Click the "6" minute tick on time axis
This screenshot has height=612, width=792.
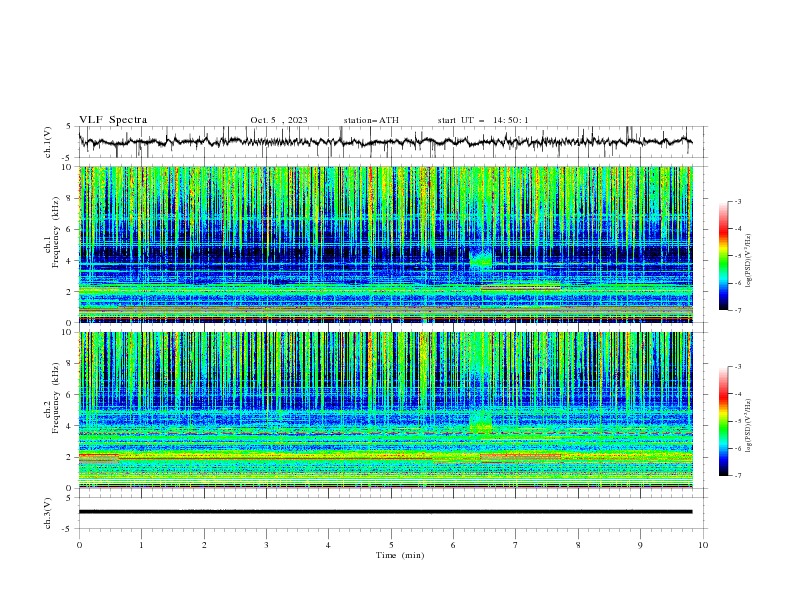click(453, 545)
